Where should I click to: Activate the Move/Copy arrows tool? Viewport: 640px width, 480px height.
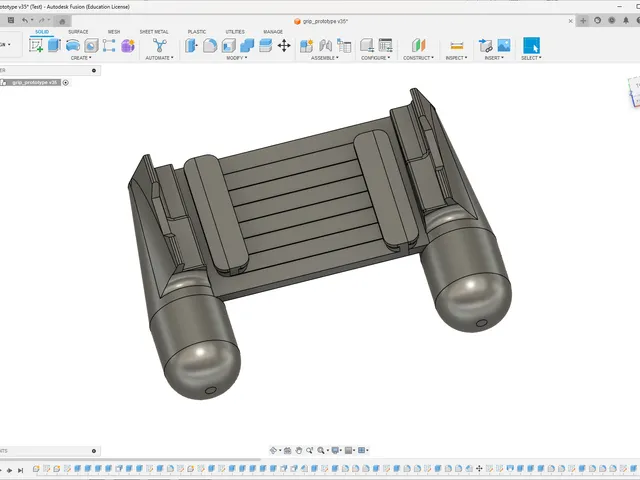point(284,45)
